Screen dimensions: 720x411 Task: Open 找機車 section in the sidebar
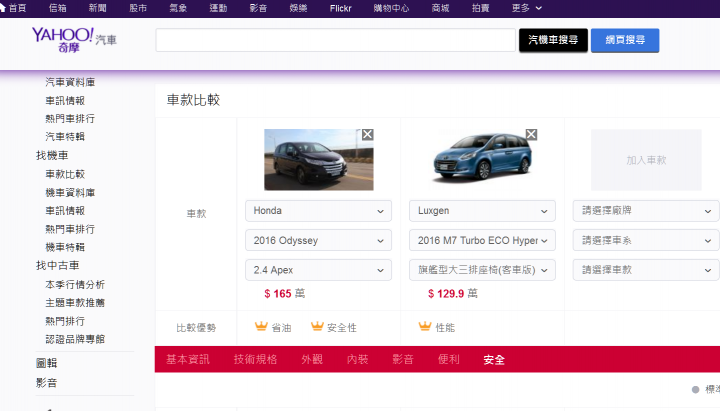(x=52, y=155)
